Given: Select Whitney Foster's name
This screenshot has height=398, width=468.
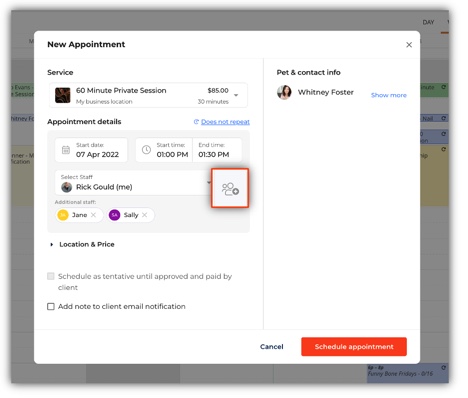Looking at the screenshot, I should (x=326, y=92).
